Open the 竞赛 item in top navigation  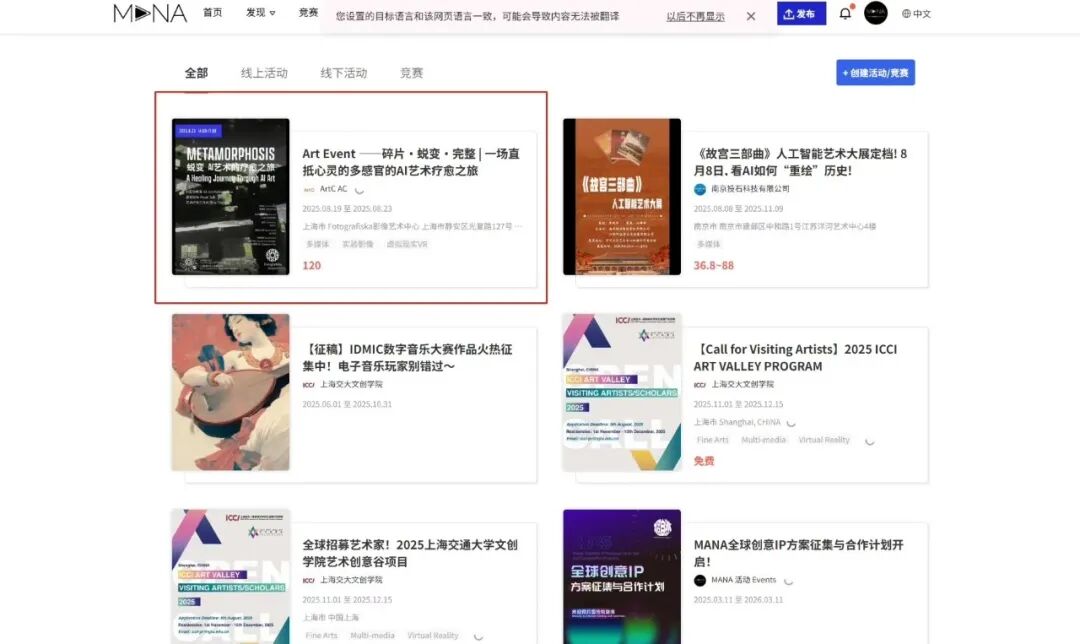tap(308, 12)
